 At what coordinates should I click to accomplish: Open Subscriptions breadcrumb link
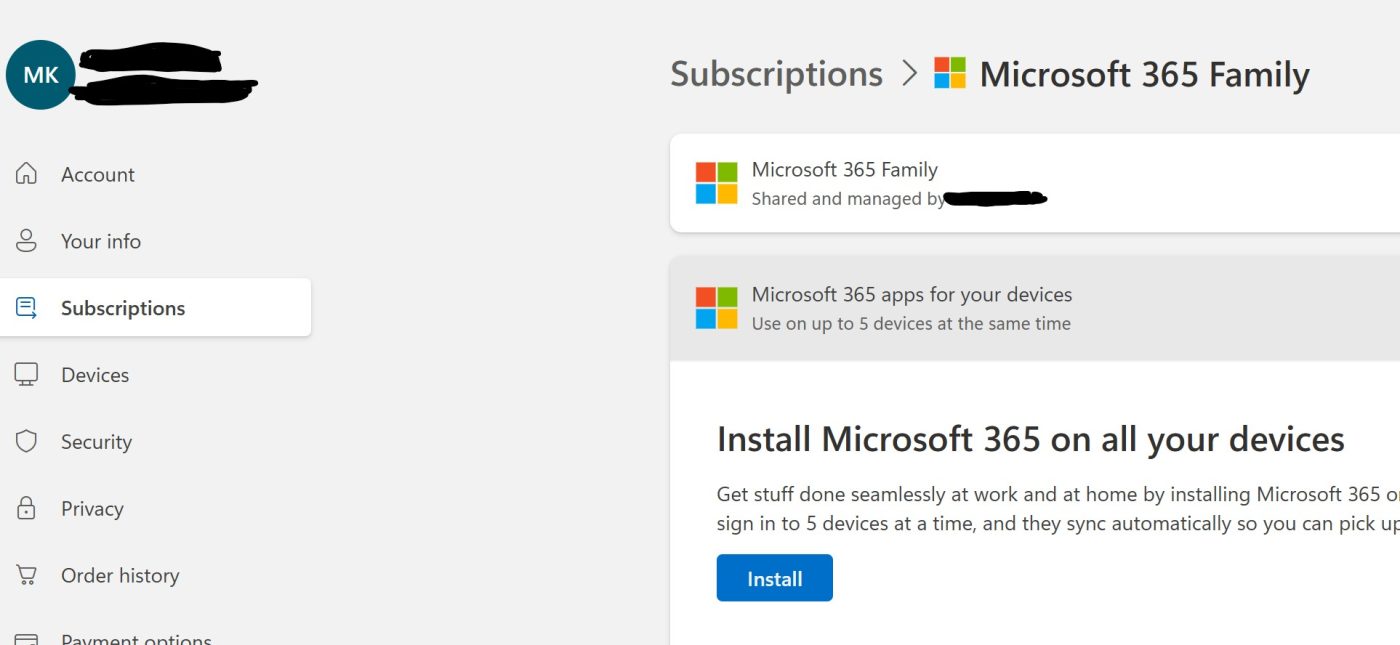point(775,73)
